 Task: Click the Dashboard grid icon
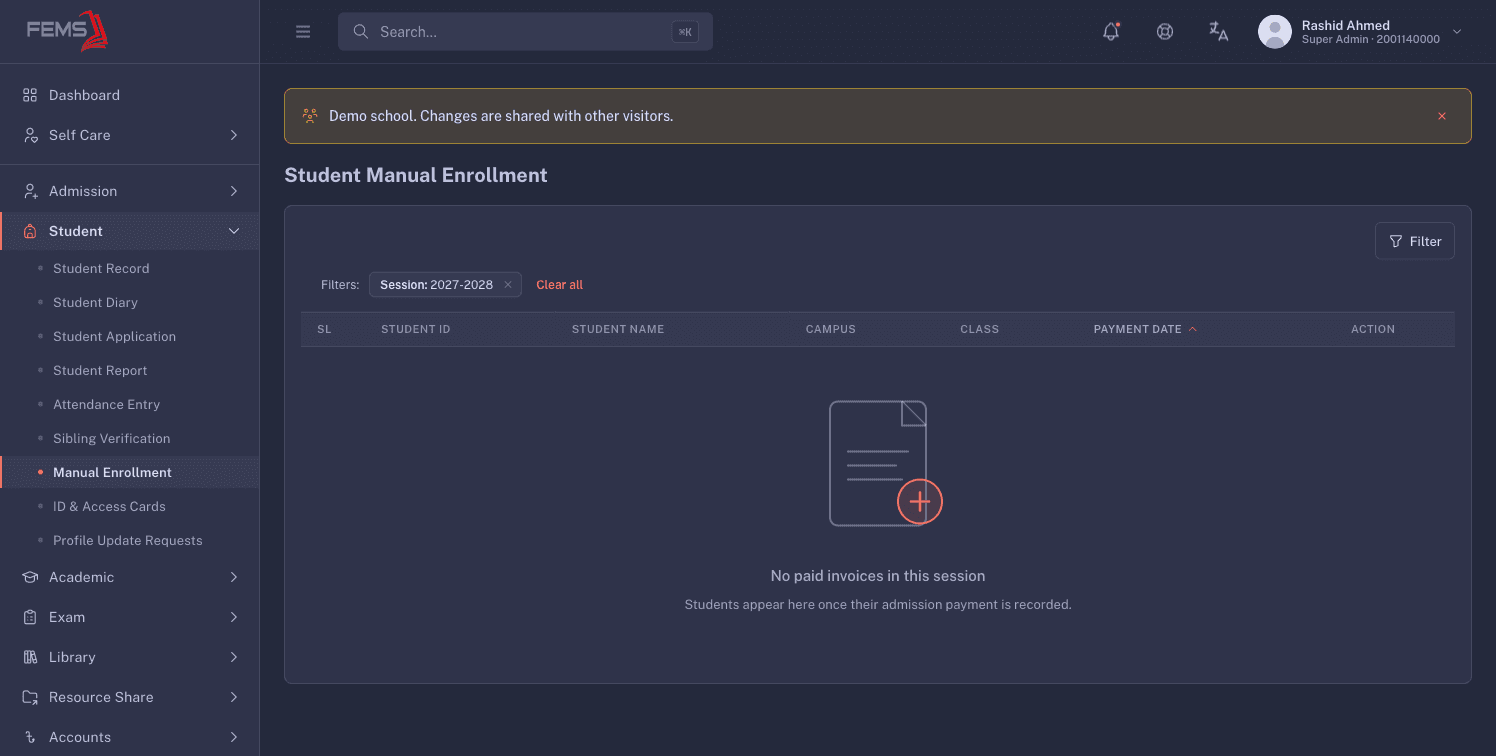pyautogui.click(x=30, y=95)
